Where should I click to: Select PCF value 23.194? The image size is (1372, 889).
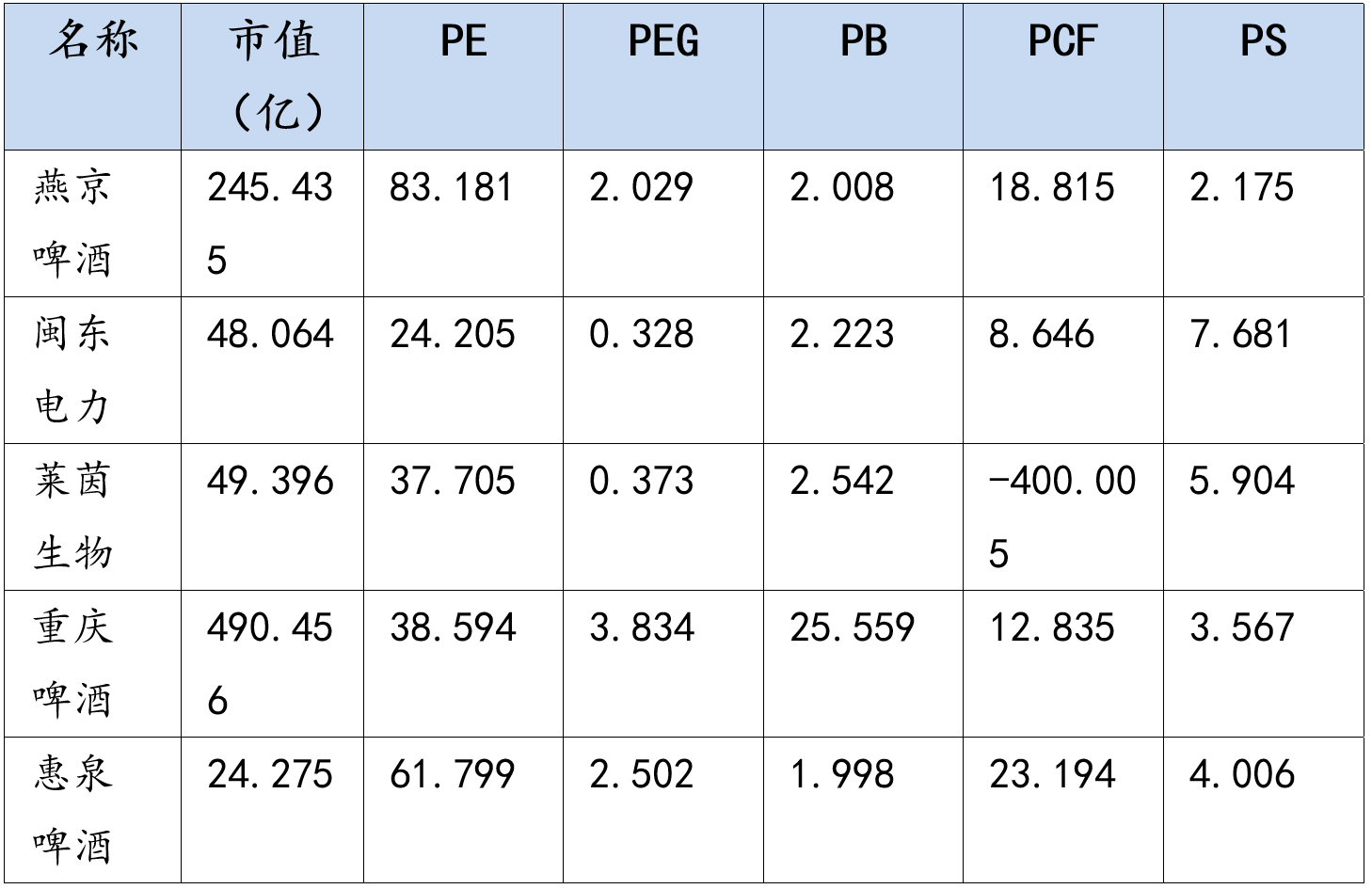(x=1052, y=774)
